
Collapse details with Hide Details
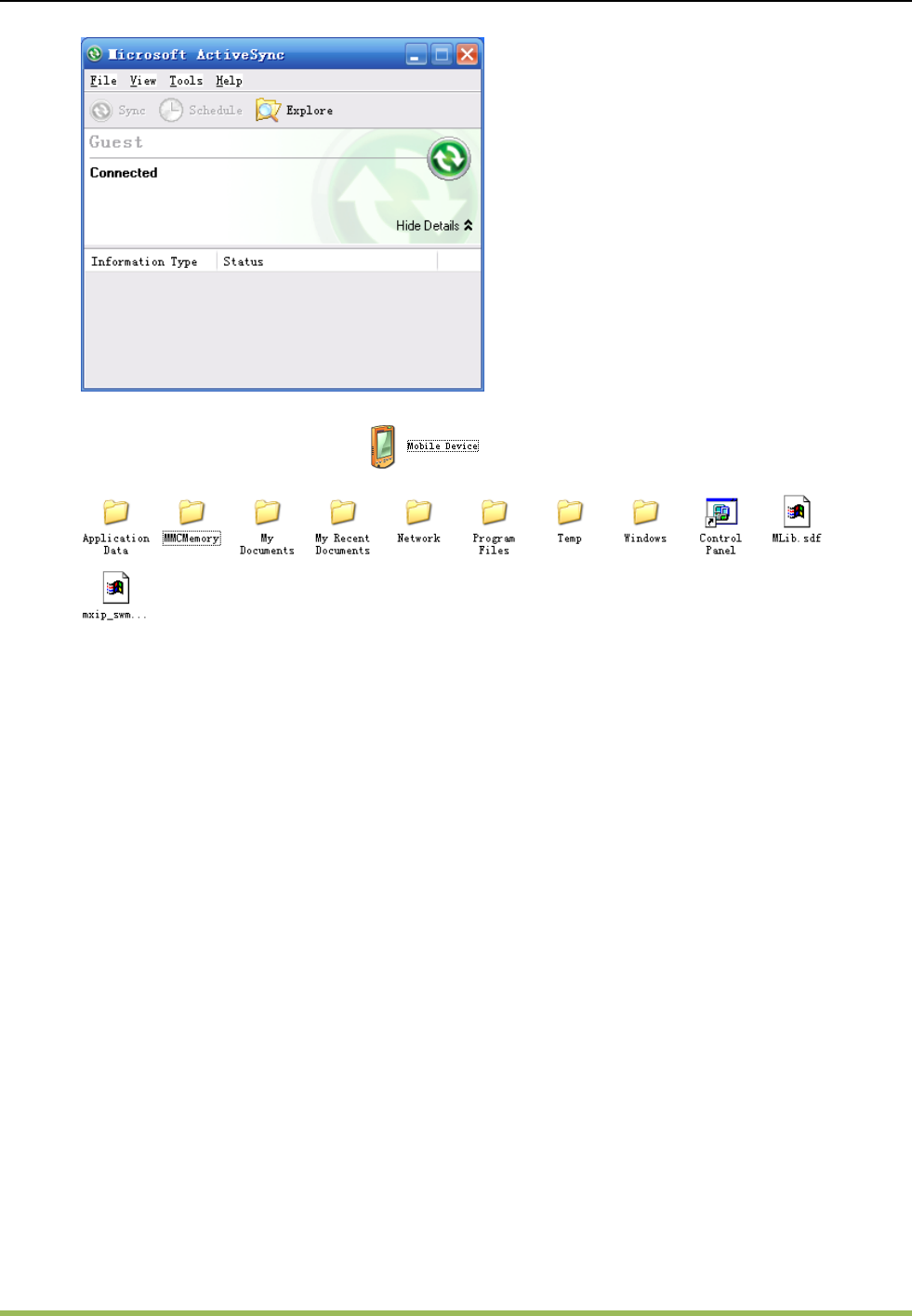434,225
